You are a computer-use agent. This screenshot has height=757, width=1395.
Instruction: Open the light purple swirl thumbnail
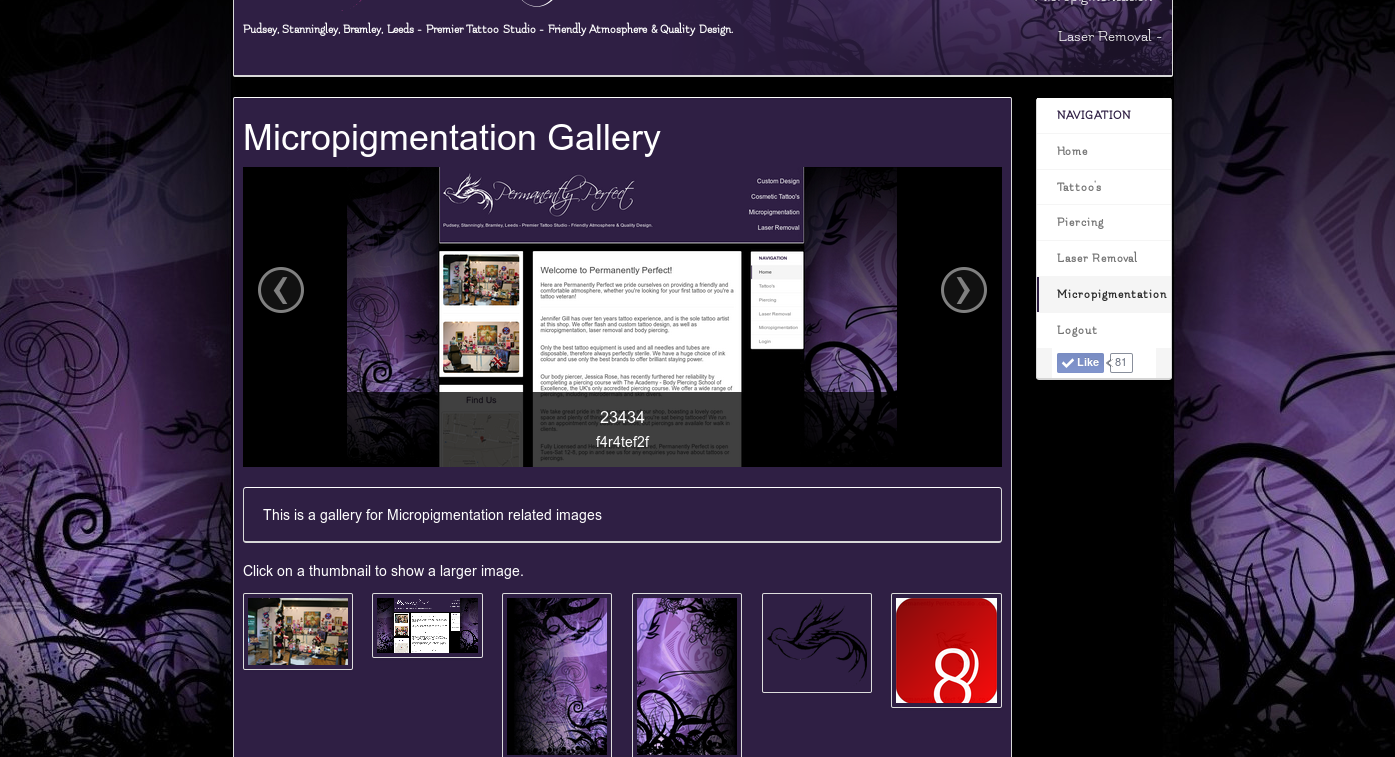click(687, 675)
